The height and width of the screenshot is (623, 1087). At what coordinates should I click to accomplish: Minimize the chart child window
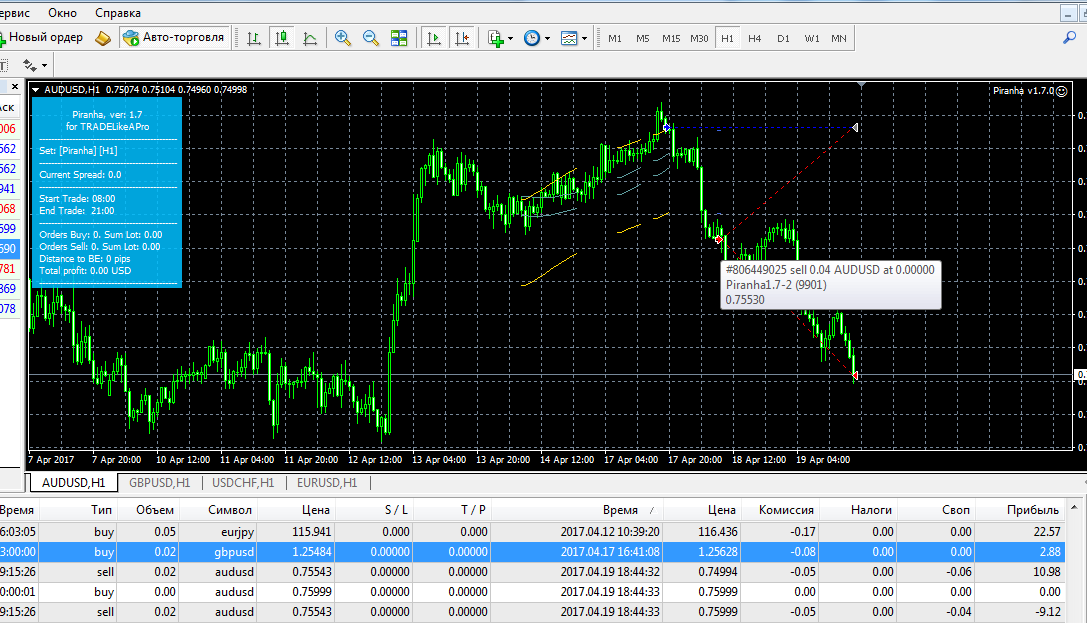tap(1068, 13)
